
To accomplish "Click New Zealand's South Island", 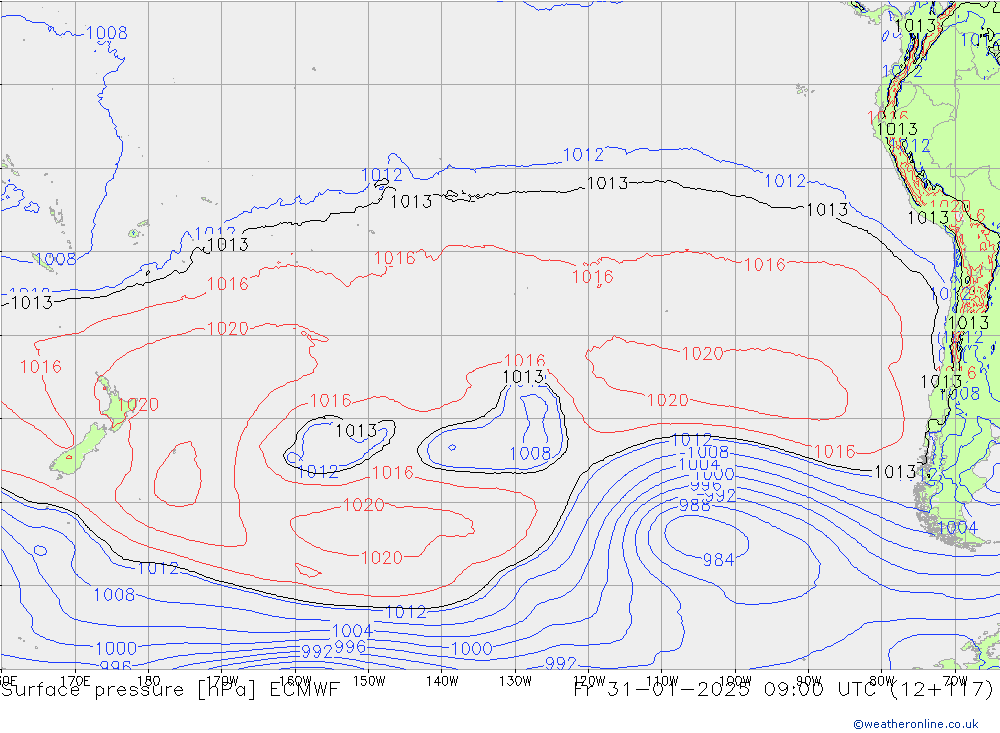I will [85, 445].
